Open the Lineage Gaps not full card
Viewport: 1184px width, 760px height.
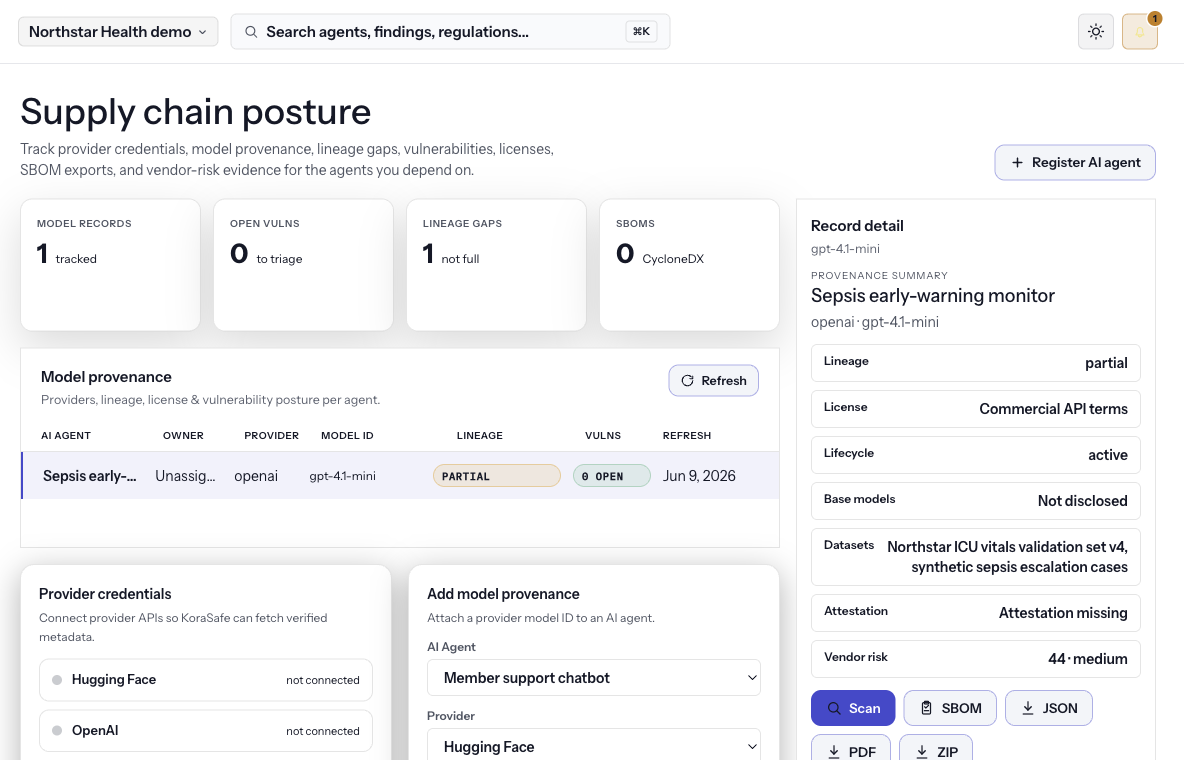pyautogui.click(x=496, y=264)
